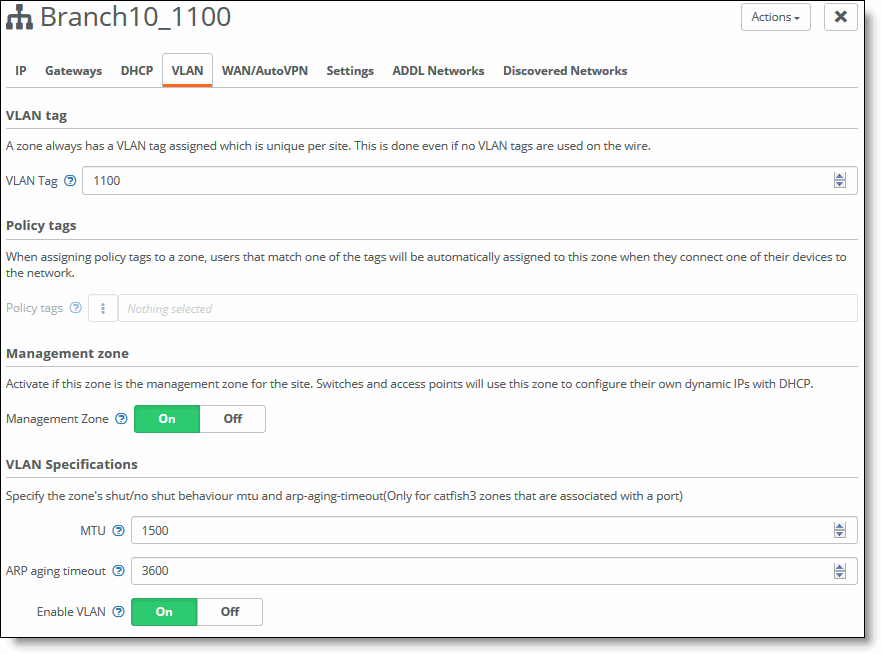Click the VLAN Tag spinner arrows

point(839,181)
